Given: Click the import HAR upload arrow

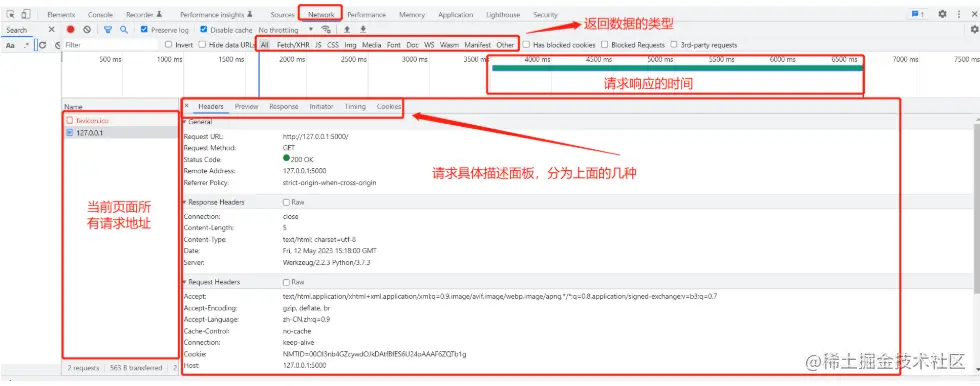Looking at the screenshot, I should 347,29.
